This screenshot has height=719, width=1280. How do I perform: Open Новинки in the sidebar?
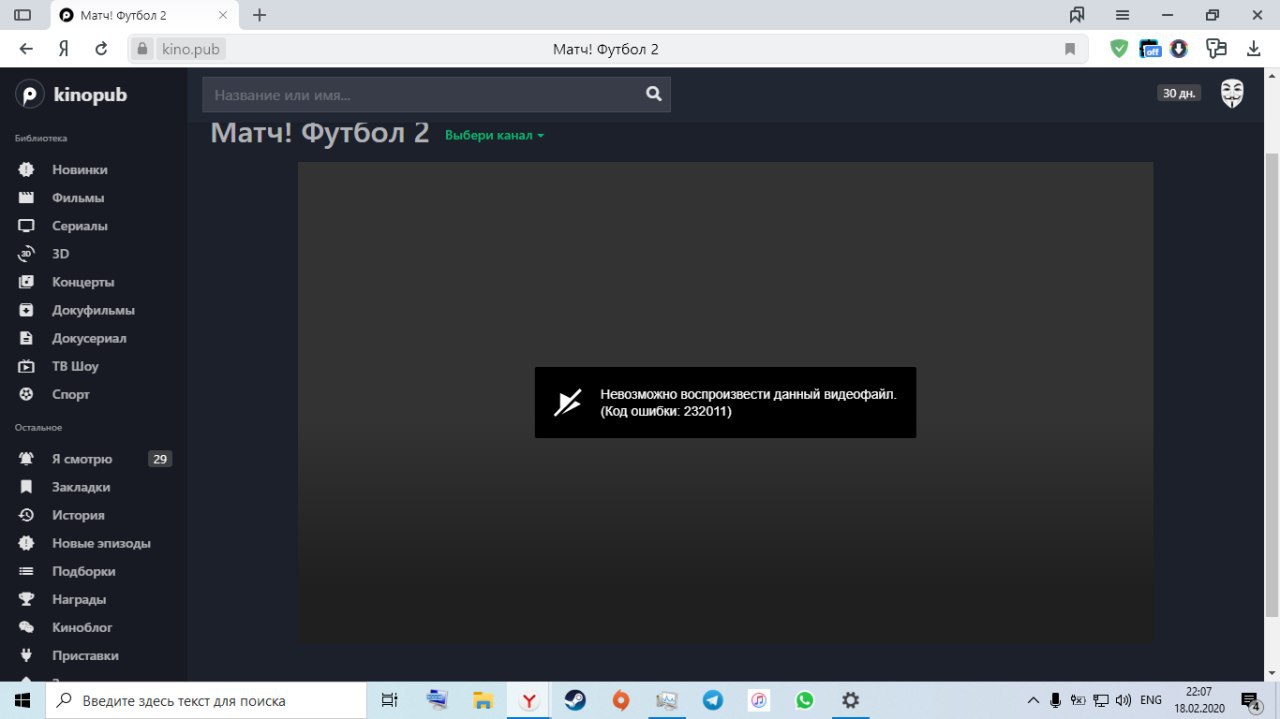point(79,170)
